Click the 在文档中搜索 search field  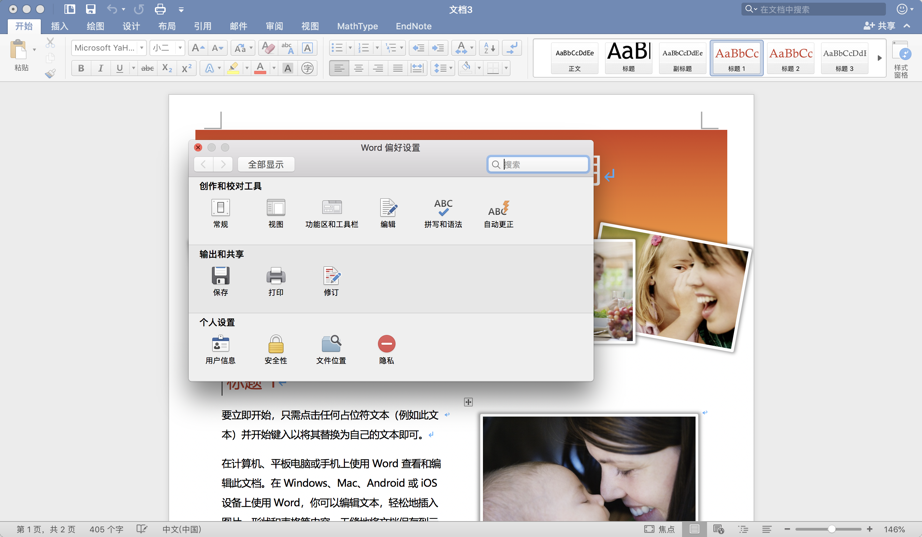(813, 9)
